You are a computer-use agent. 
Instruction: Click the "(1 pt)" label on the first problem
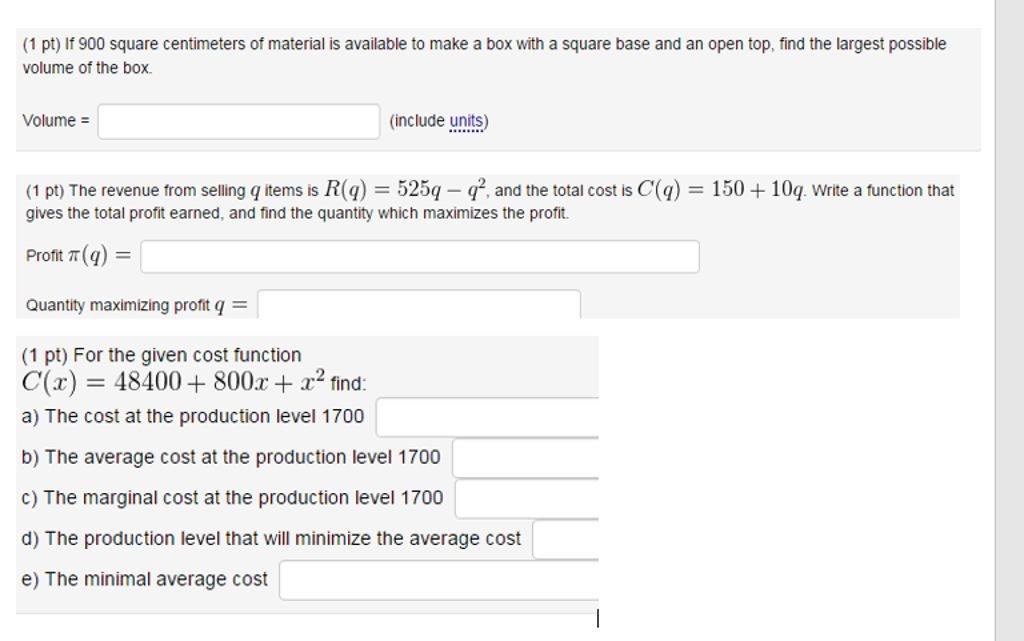pos(40,43)
